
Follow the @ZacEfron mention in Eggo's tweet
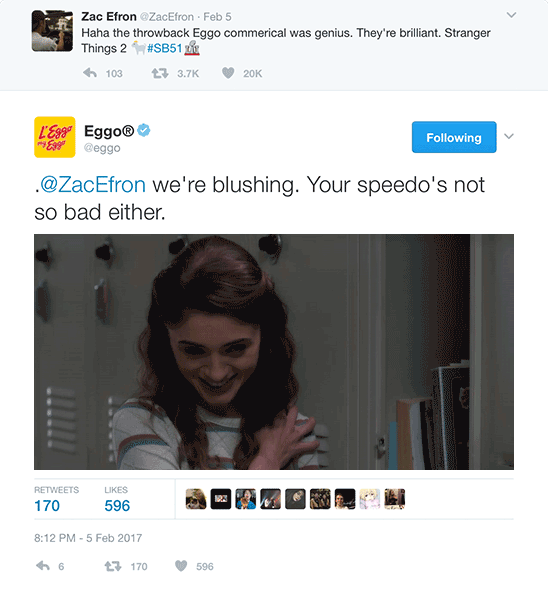click(92, 185)
